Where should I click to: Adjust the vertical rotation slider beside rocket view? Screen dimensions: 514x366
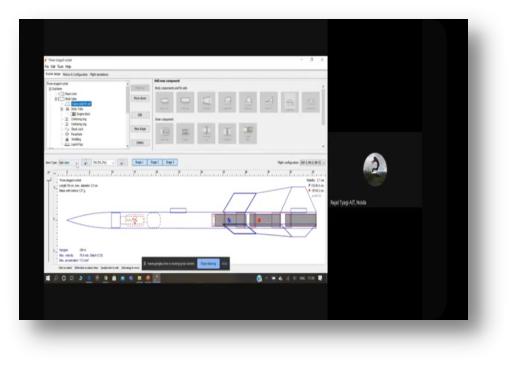tap(49, 217)
